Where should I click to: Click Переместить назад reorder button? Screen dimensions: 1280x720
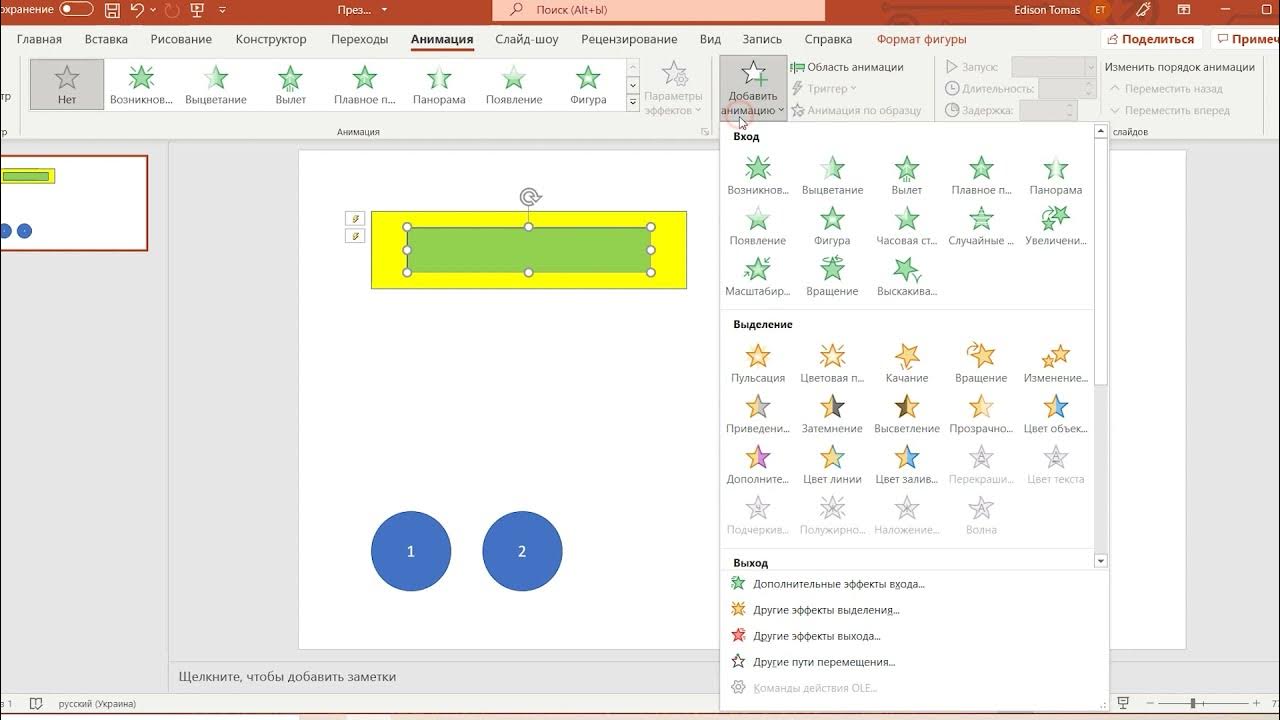pyautogui.click(x=1165, y=89)
